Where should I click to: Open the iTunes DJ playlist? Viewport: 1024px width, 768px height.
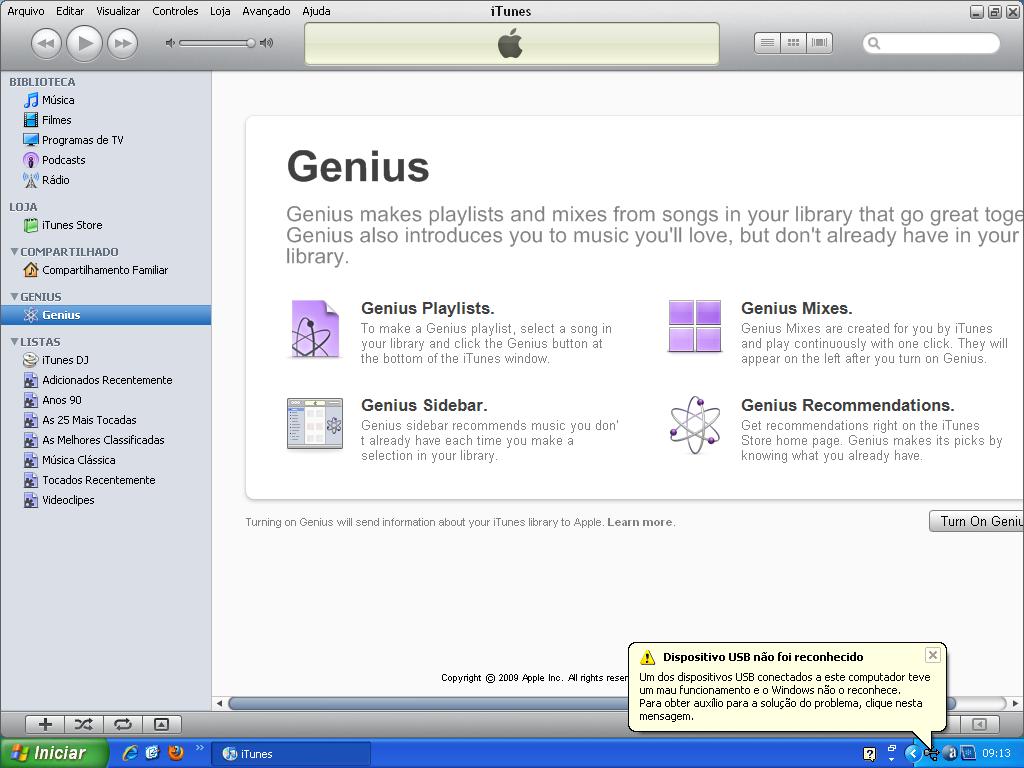(106, 360)
